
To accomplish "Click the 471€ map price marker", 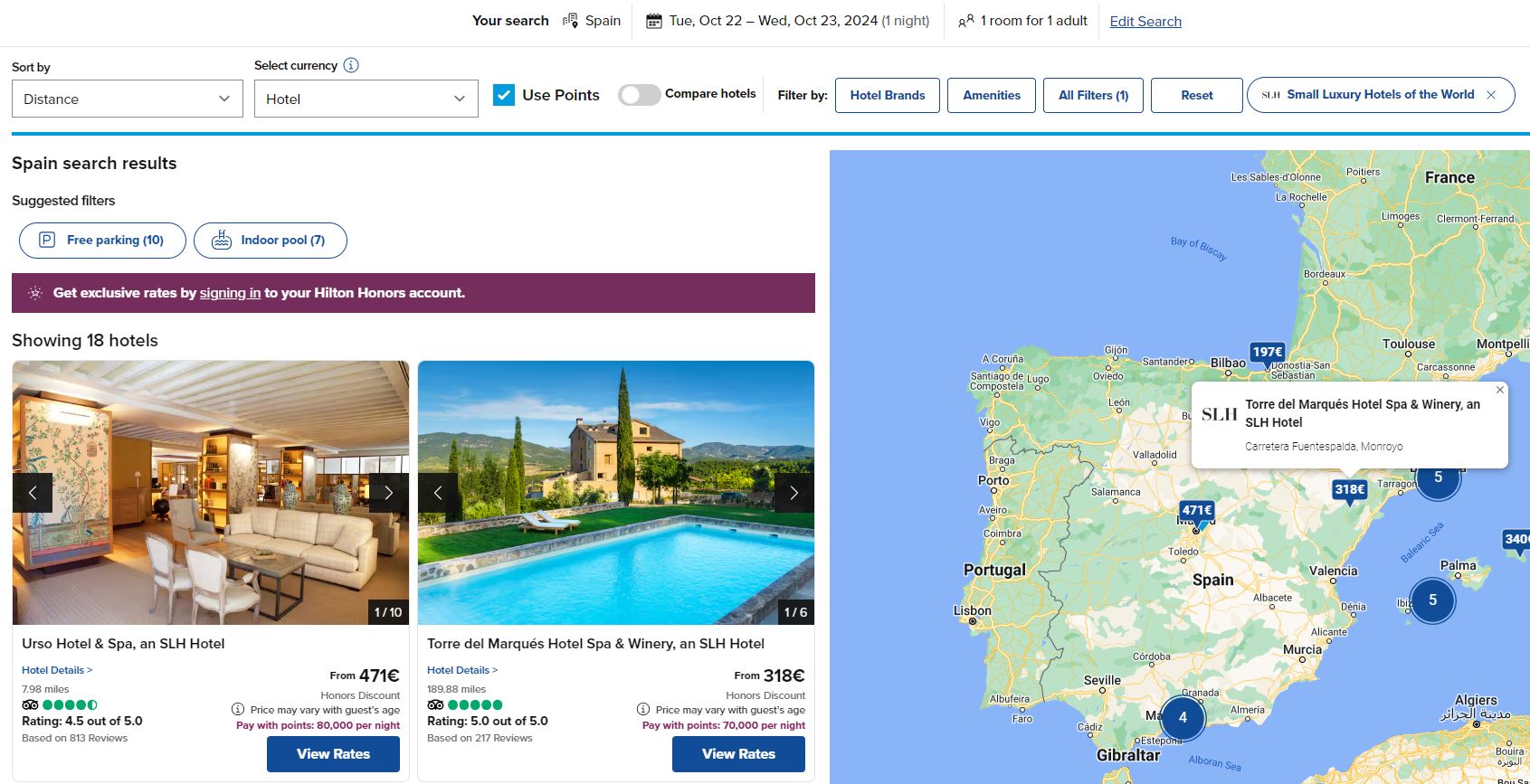I will click(1197, 512).
